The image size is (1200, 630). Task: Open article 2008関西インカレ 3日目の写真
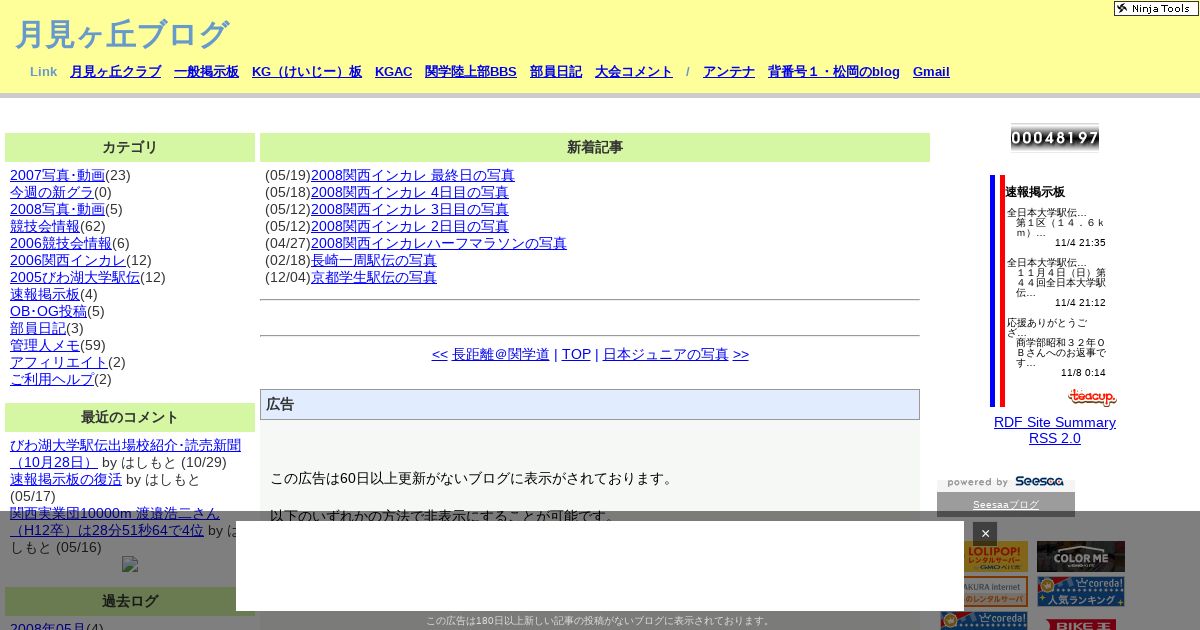[410, 209]
